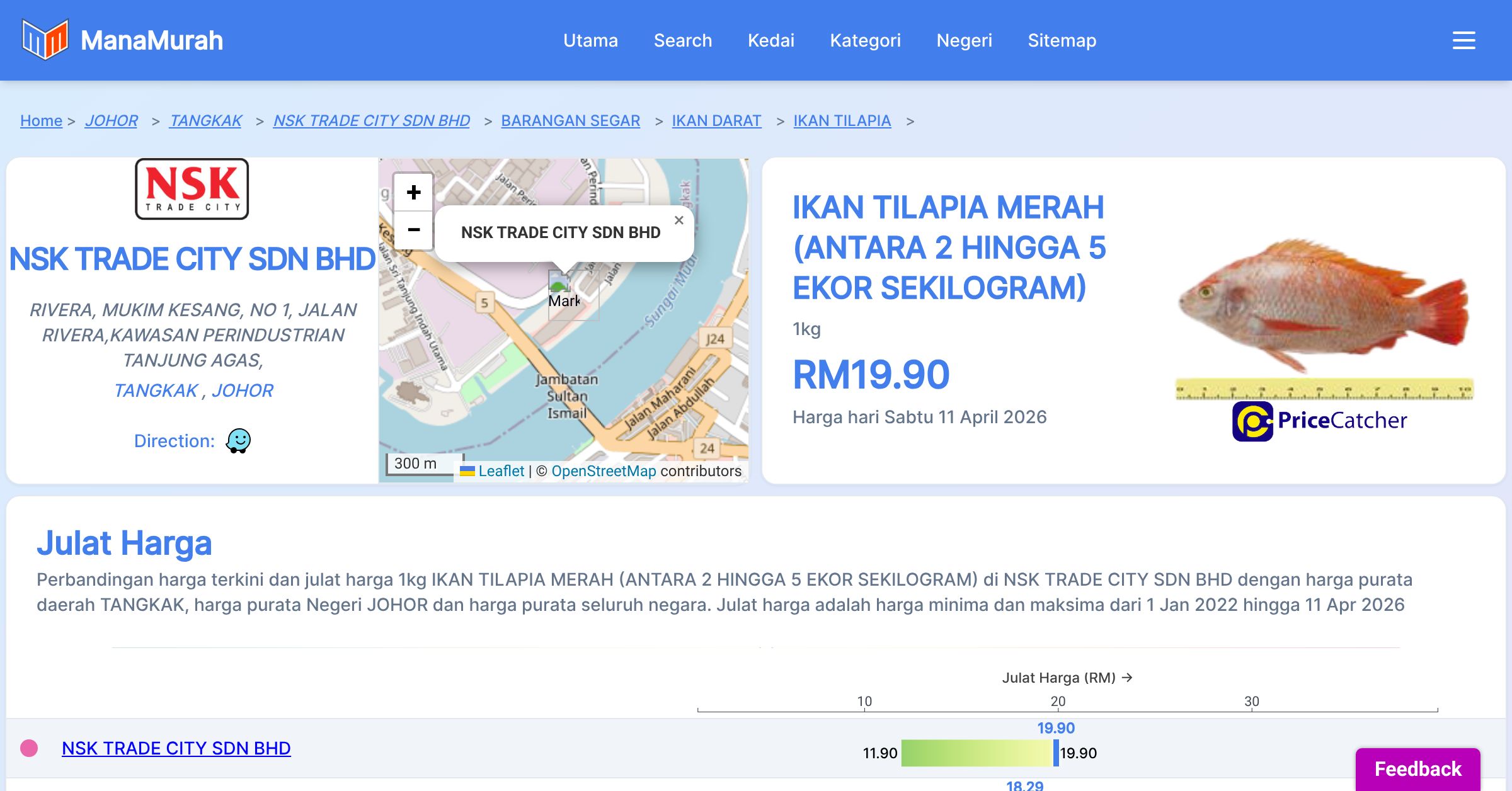Image resolution: width=1512 pixels, height=791 pixels.
Task: Go to the BARANGAN SEGAR breadcrumb
Action: (x=570, y=120)
